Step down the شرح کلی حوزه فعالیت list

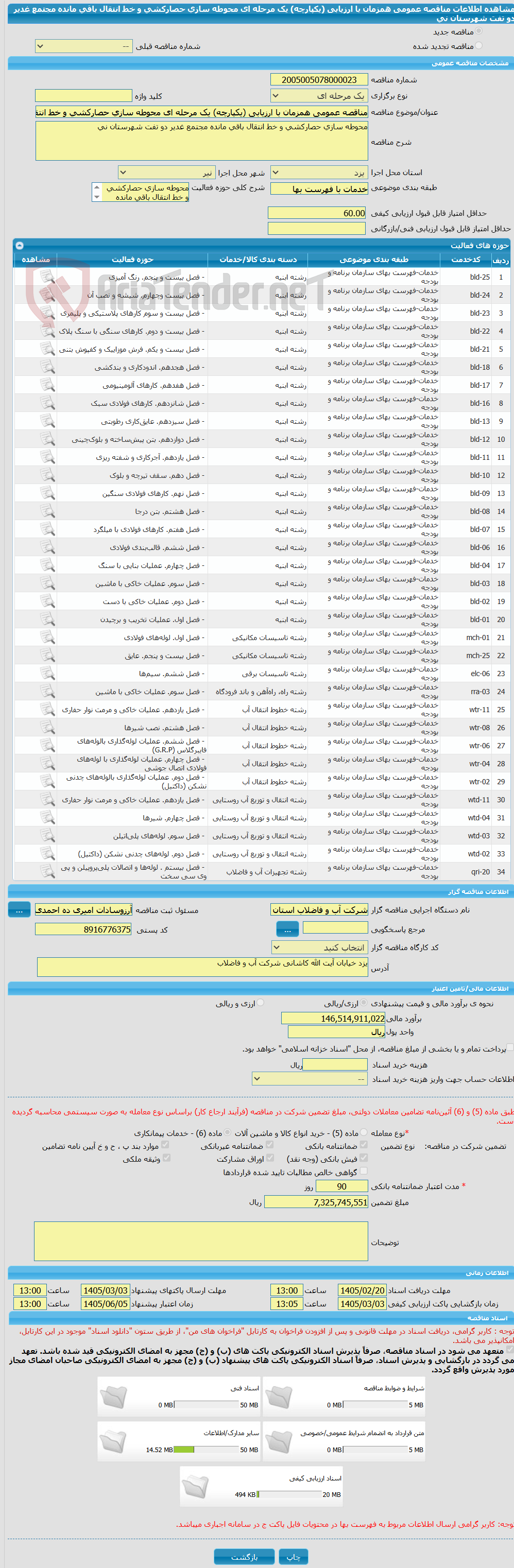coord(96,197)
